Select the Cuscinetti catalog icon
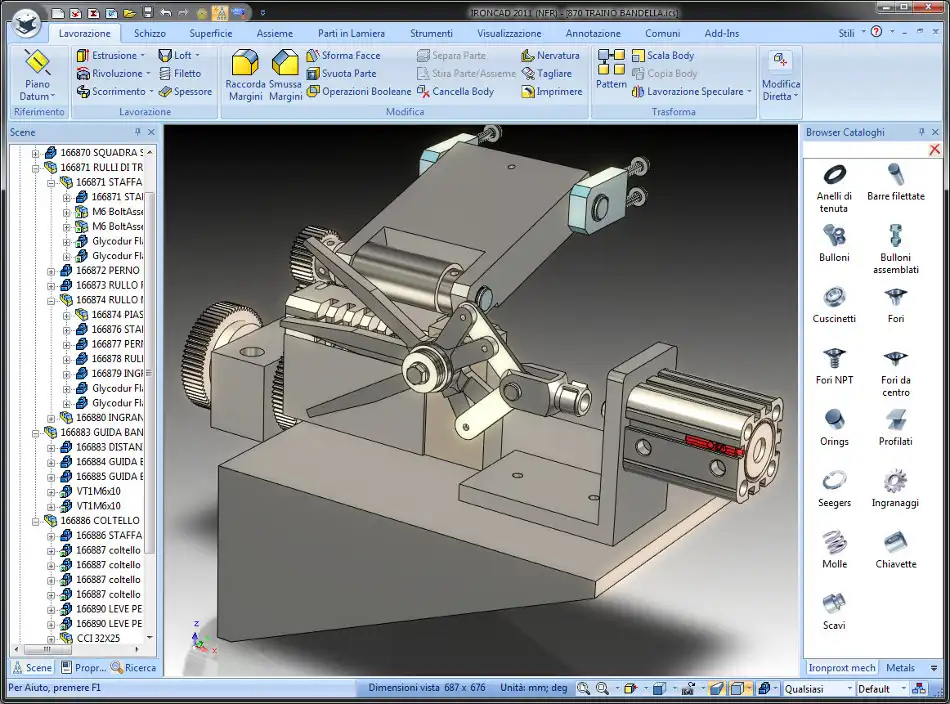Screen dimensions: 950x704 (x=834, y=298)
